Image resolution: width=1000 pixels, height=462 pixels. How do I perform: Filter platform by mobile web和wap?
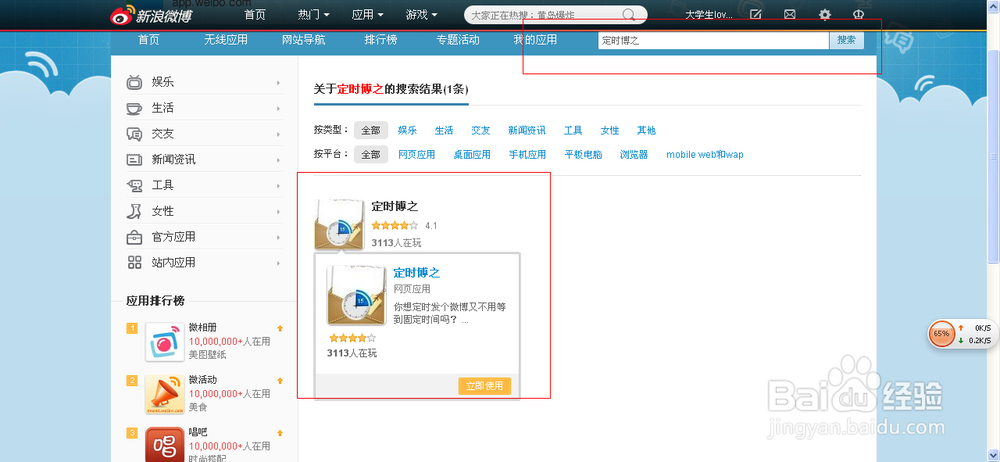tap(705, 154)
